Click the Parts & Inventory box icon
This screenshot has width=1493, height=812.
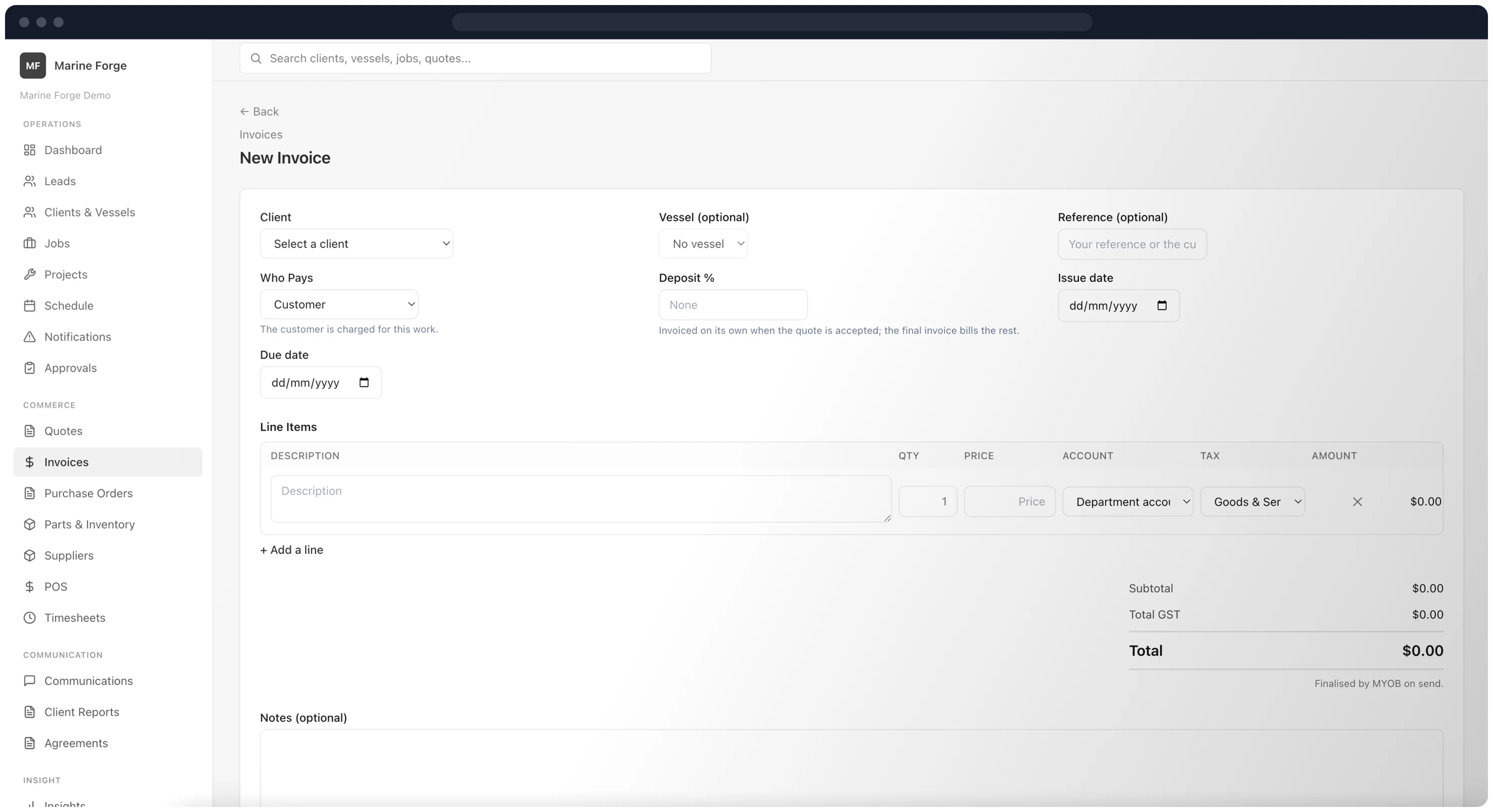tap(30, 525)
